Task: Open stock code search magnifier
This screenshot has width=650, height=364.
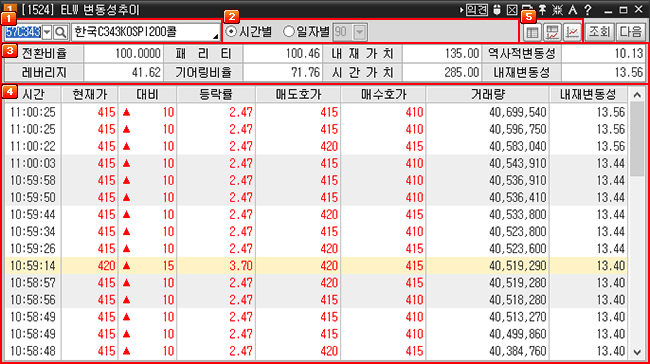Action: click(61, 32)
